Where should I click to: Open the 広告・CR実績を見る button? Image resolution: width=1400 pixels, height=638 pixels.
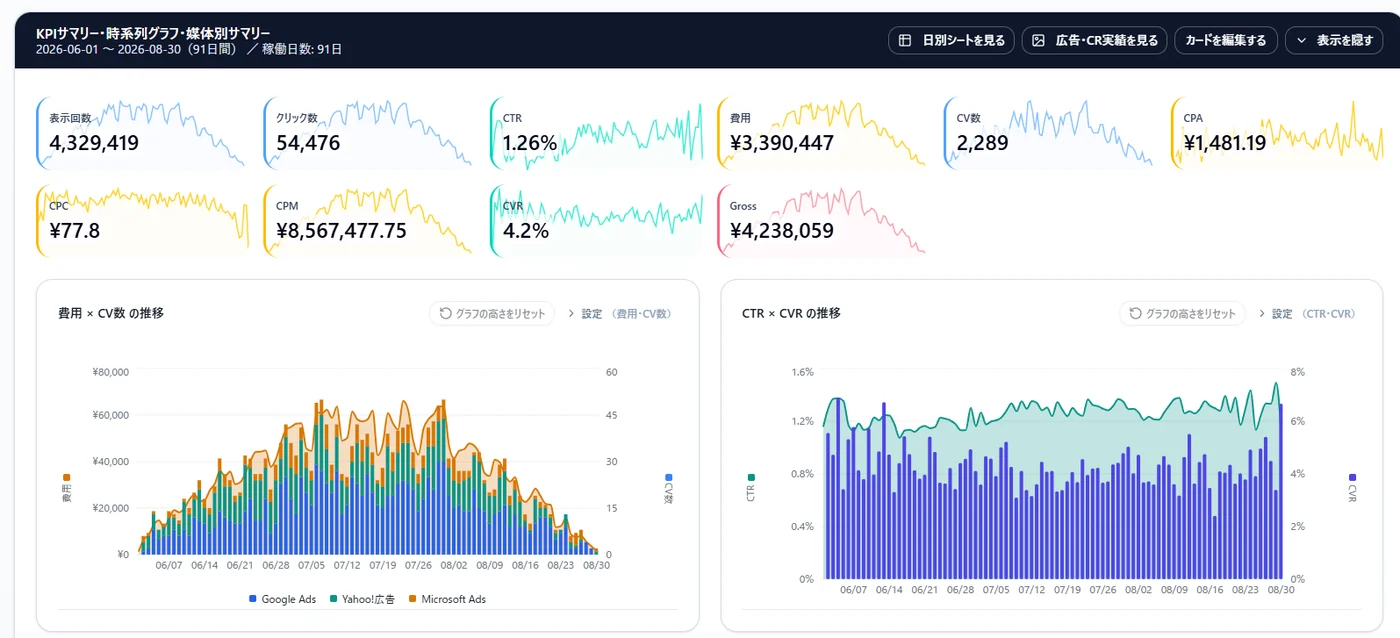1094,40
